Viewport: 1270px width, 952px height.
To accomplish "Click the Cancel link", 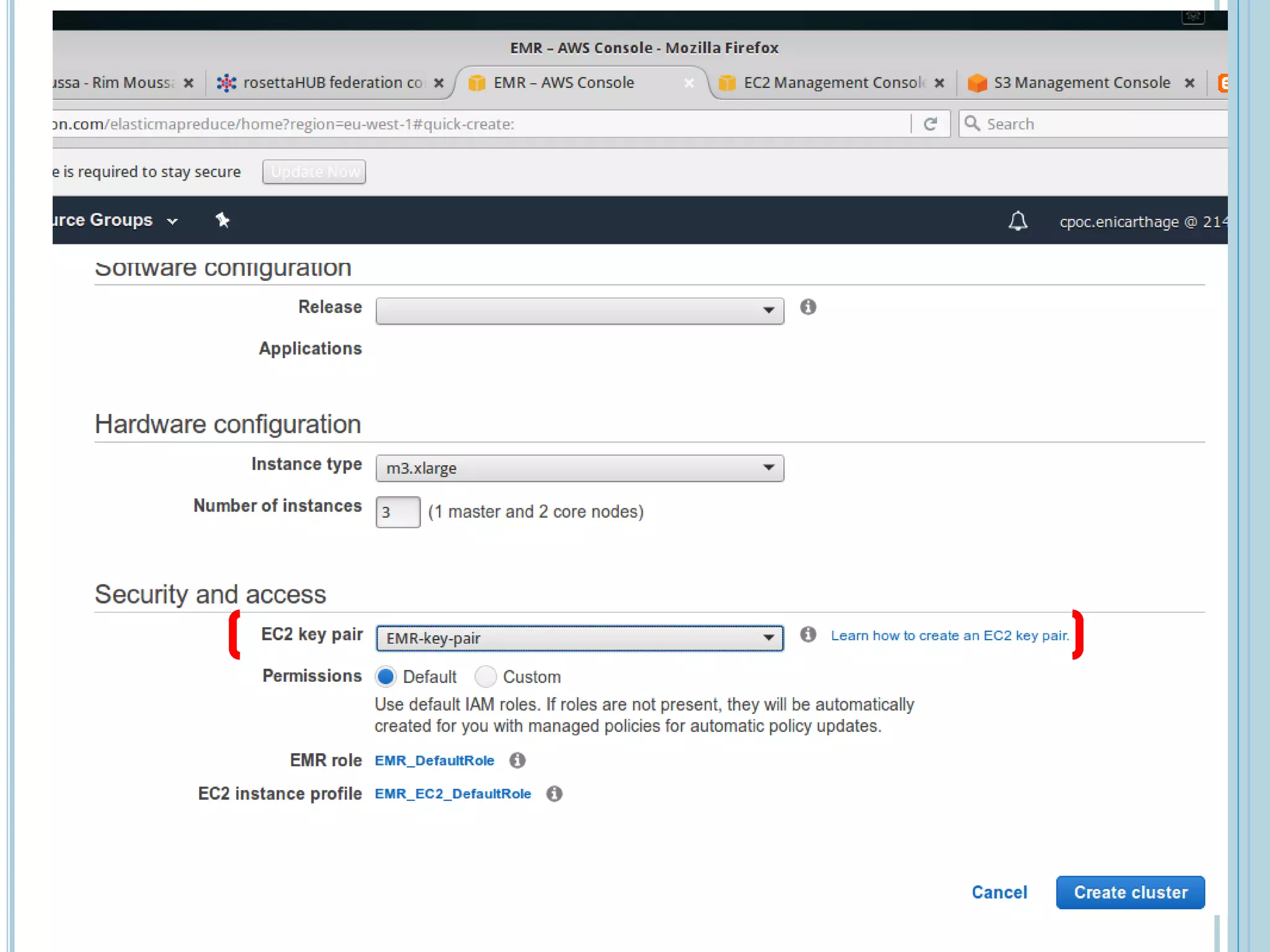I will (999, 892).
